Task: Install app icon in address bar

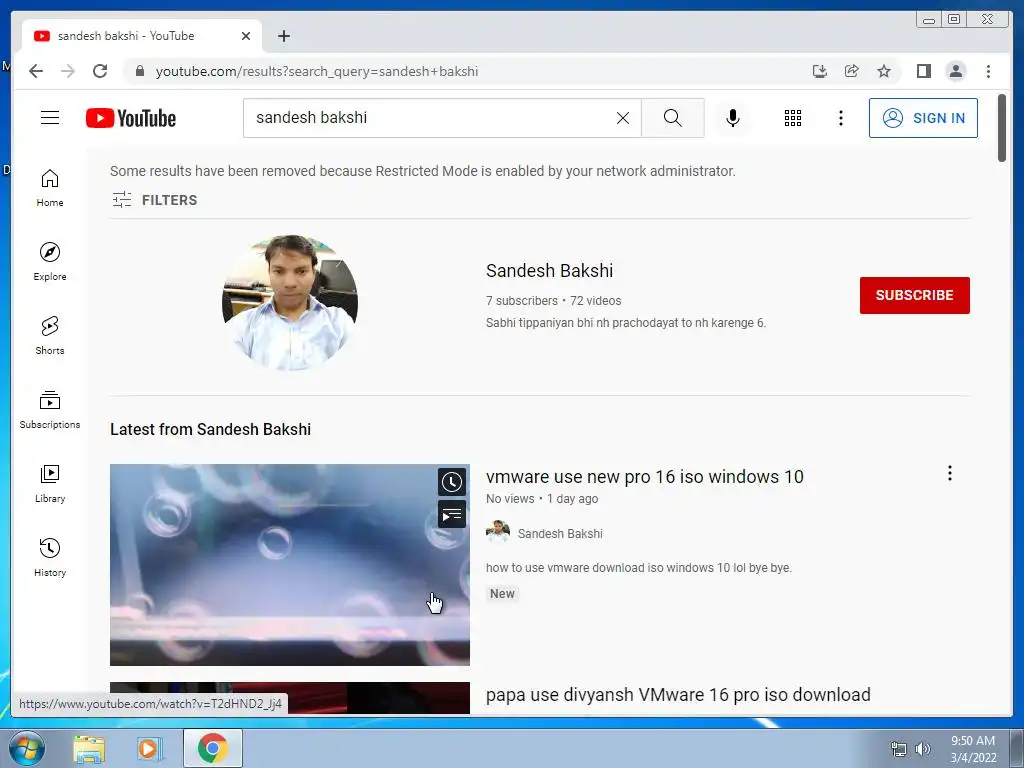Action: 820,71
